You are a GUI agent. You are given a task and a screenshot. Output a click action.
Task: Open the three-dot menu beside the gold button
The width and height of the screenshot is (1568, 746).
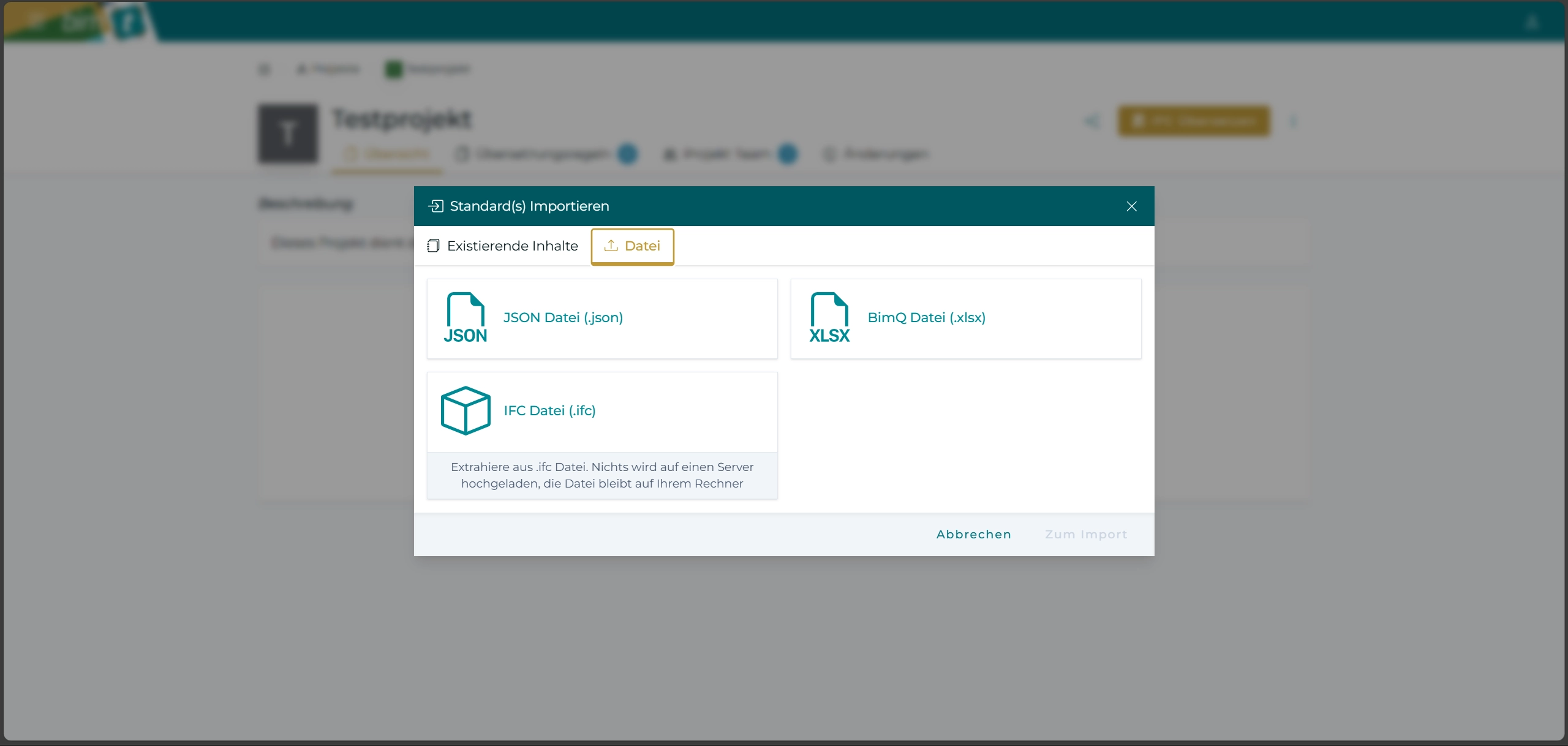[x=1293, y=121]
